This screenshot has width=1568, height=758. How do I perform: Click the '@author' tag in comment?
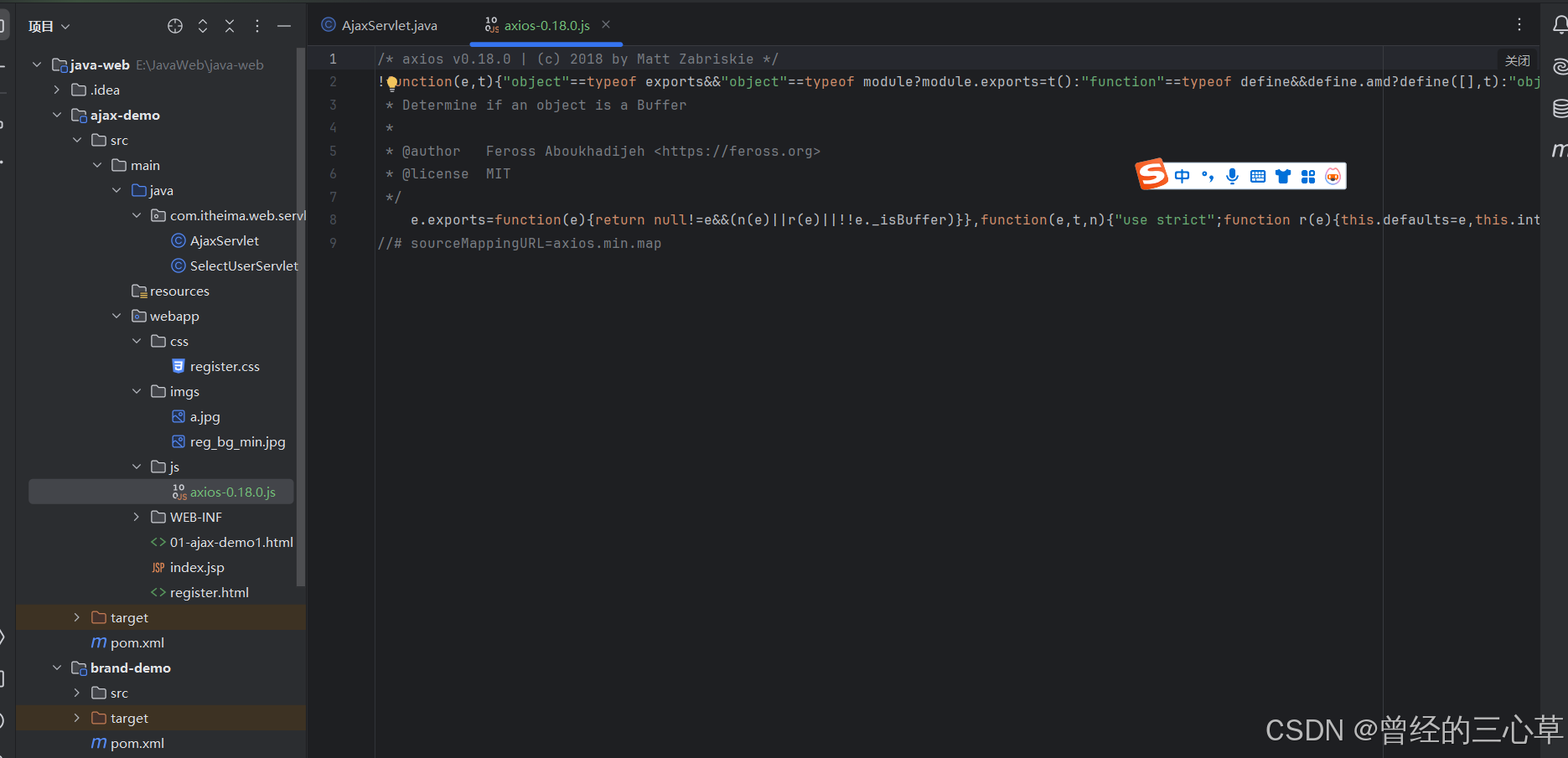tap(431, 151)
